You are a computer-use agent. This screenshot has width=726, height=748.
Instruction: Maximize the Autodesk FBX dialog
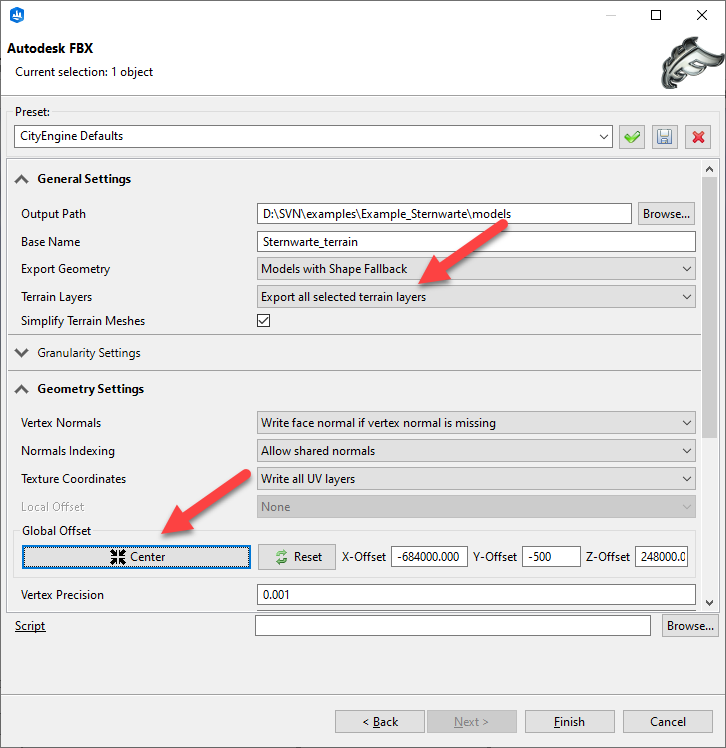(656, 15)
